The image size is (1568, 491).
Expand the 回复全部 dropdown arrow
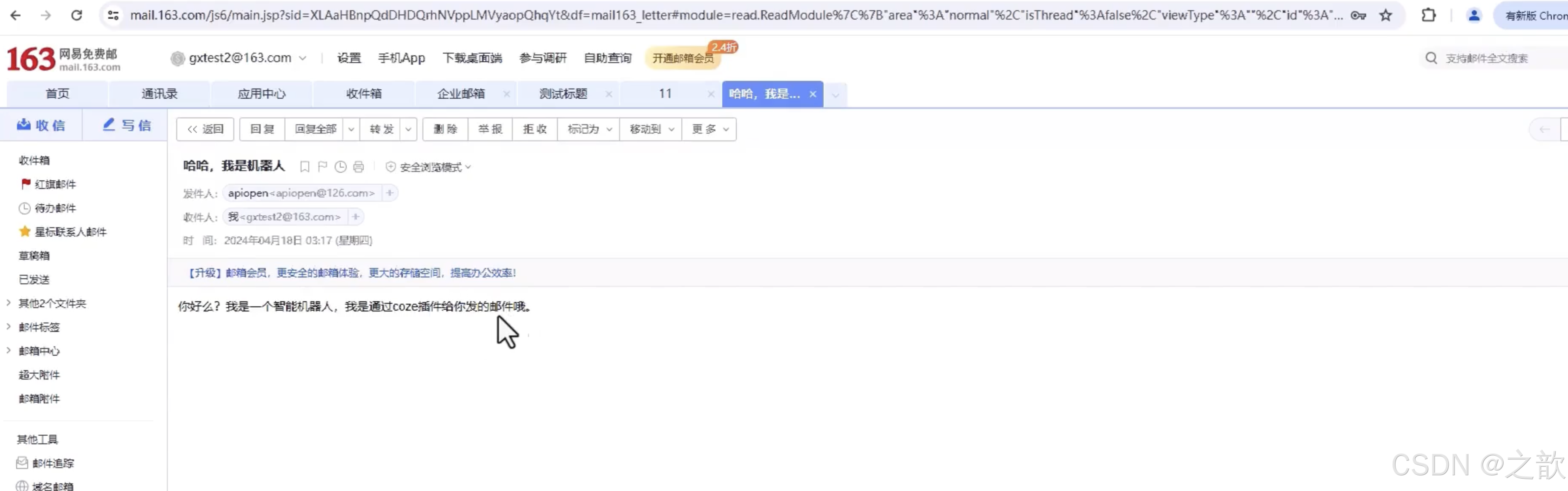[x=351, y=129]
